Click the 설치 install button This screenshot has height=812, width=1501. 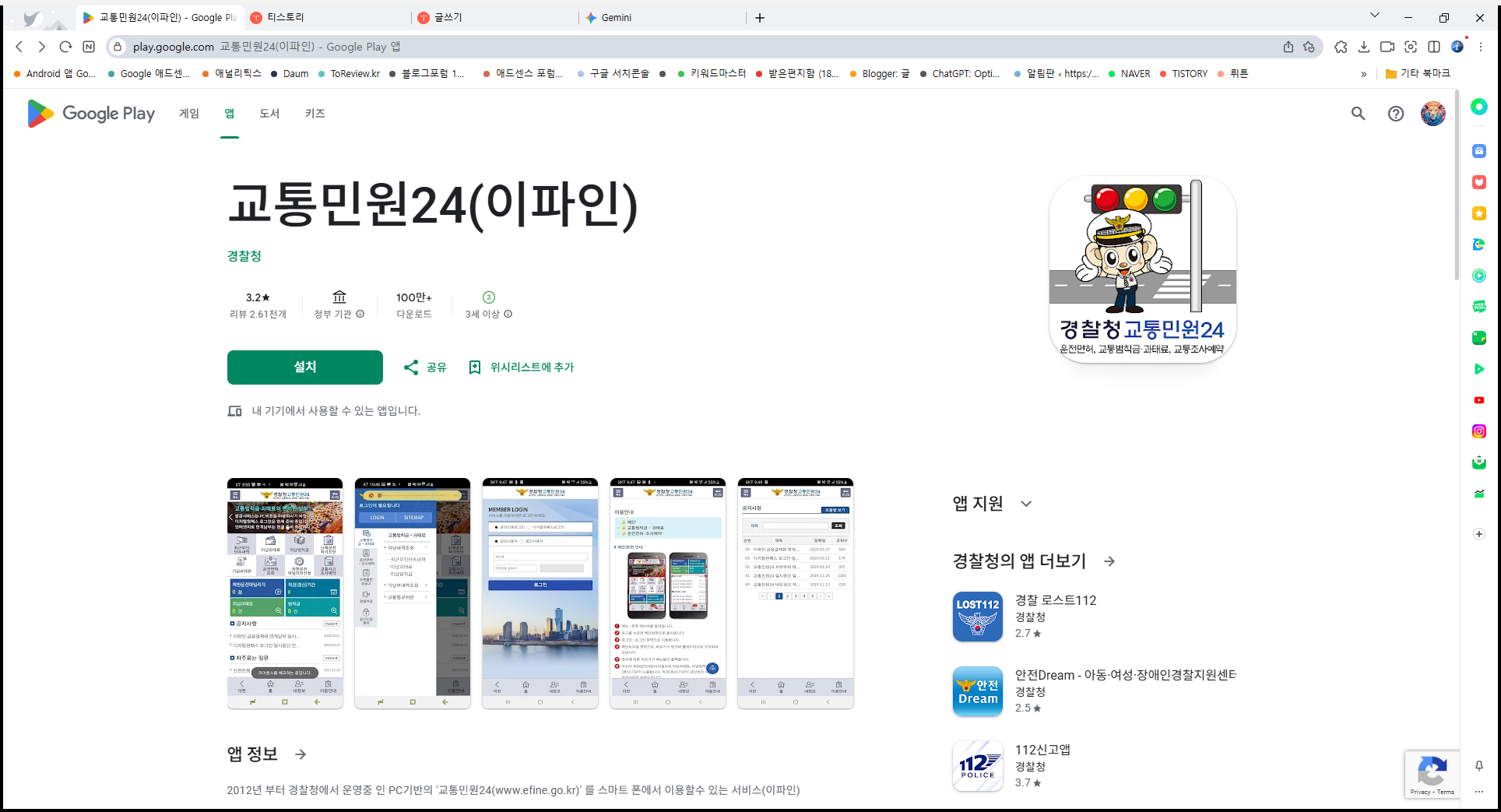pos(304,367)
